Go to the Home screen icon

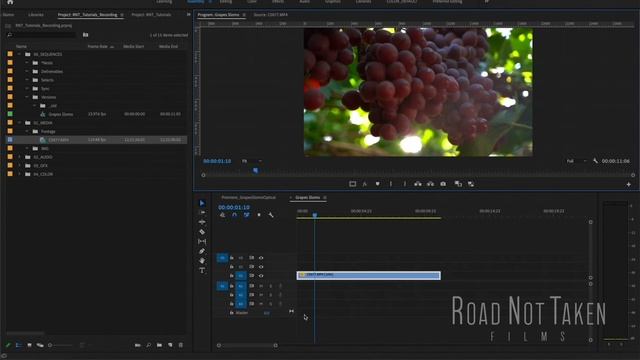[10, 2]
